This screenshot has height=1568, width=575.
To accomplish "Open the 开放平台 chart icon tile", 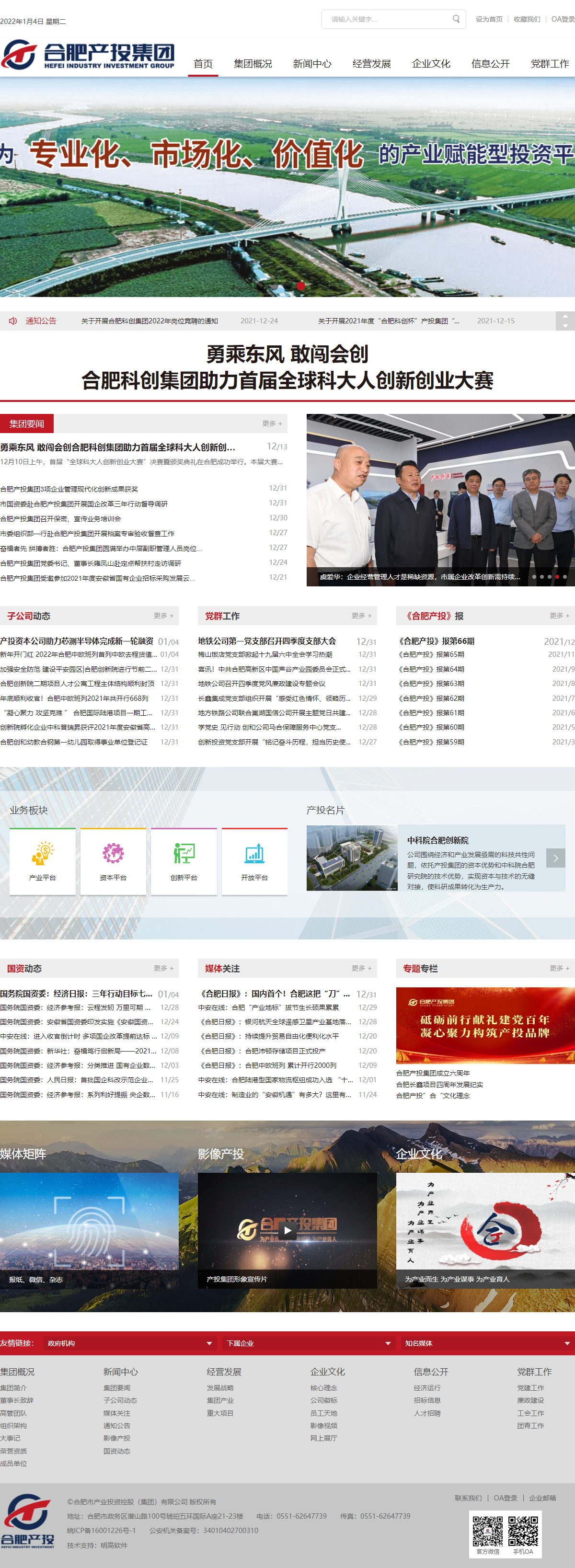I will click(254, 861).
